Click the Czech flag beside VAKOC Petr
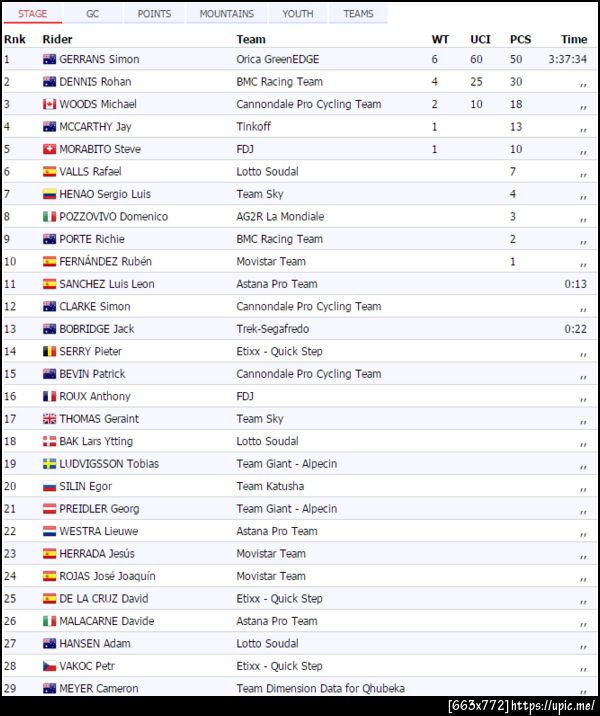 click(x=49, y=666)
